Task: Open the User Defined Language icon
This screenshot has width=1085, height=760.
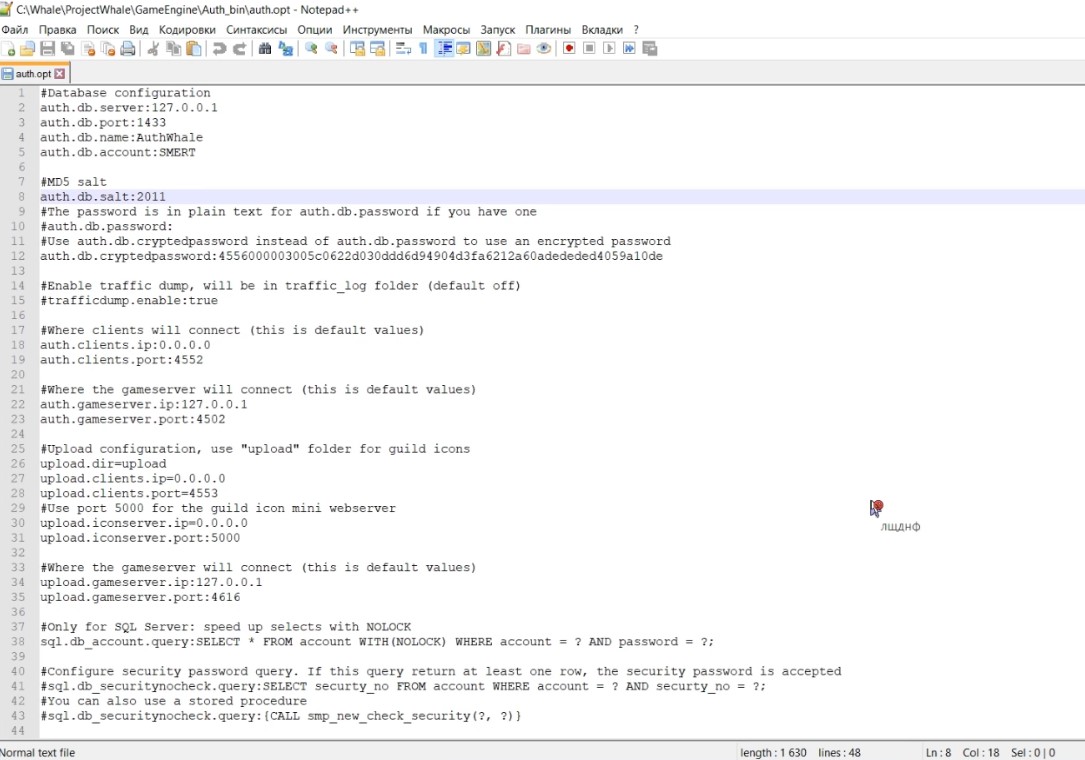Action: click(464, 48)
